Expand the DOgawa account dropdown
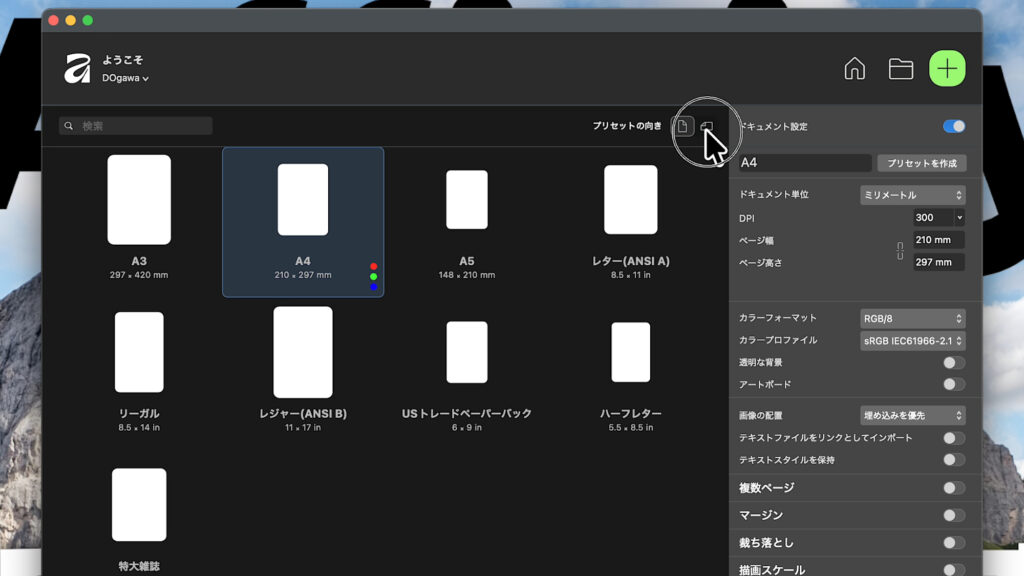 (x=125, y=78)
